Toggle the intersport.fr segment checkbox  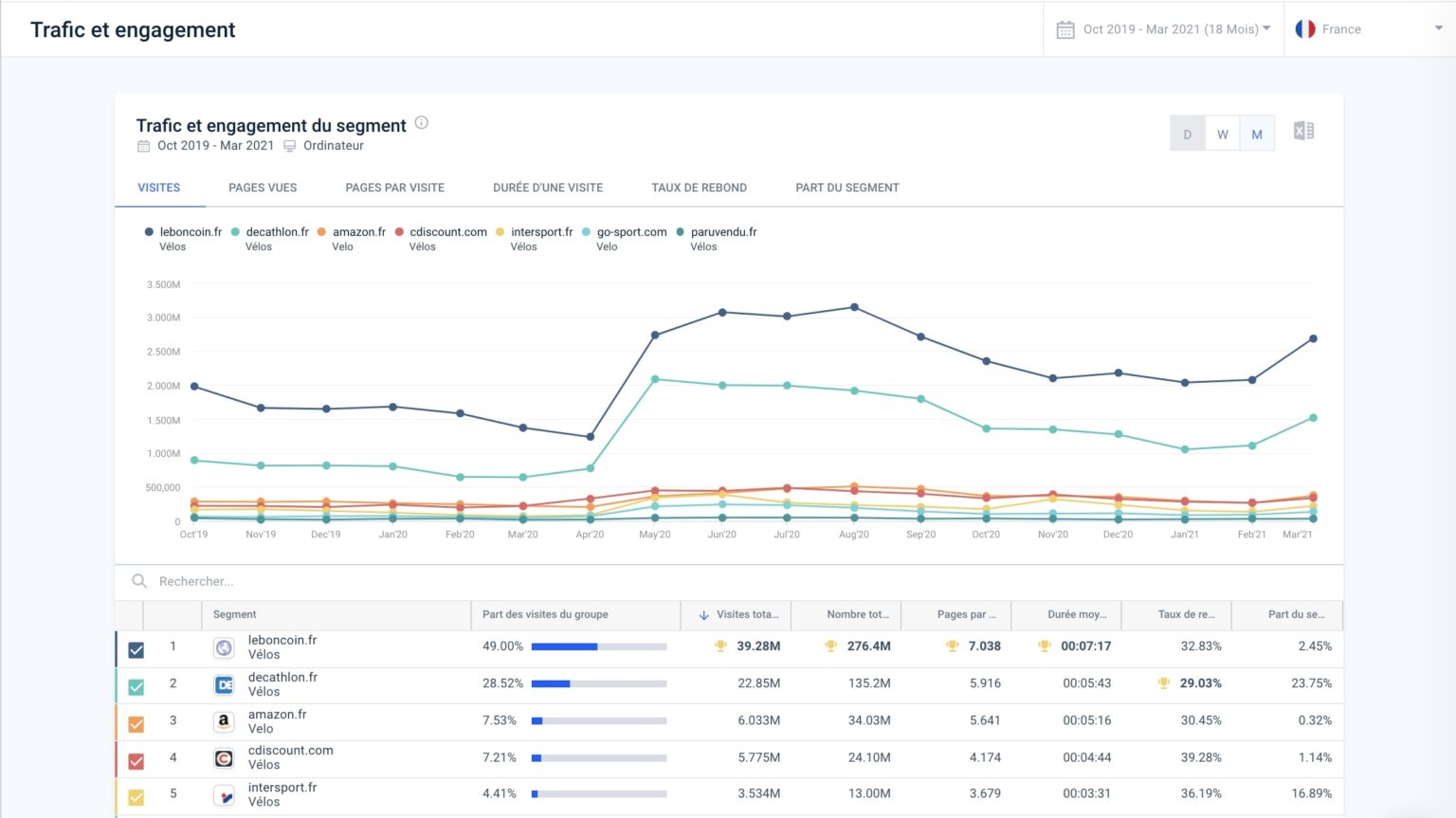click(136, 797)
